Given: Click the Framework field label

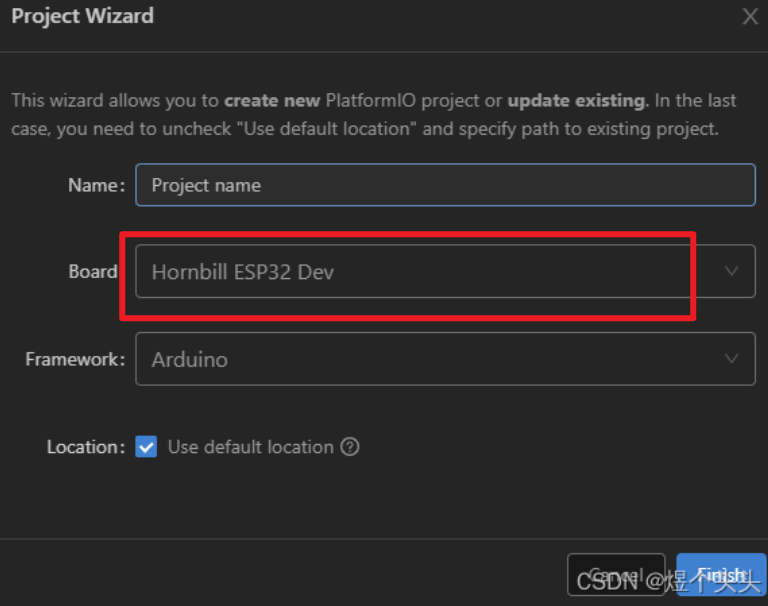Looking at the screenshot, I should pos(76,359).
